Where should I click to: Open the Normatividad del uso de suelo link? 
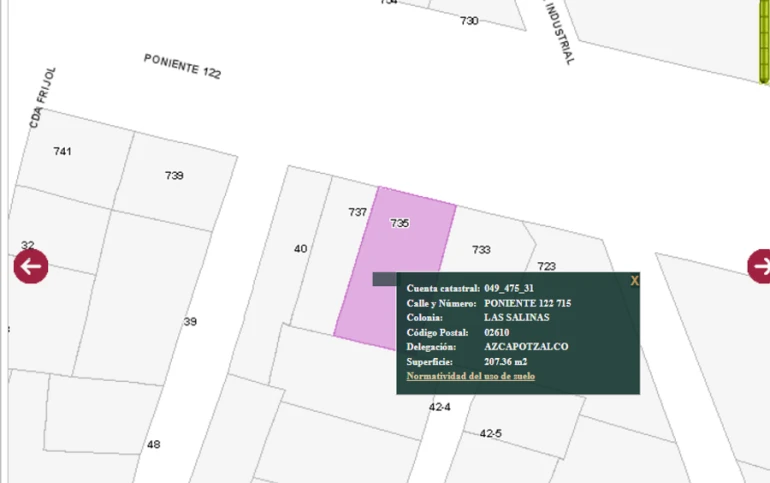(x=470, y=376)
